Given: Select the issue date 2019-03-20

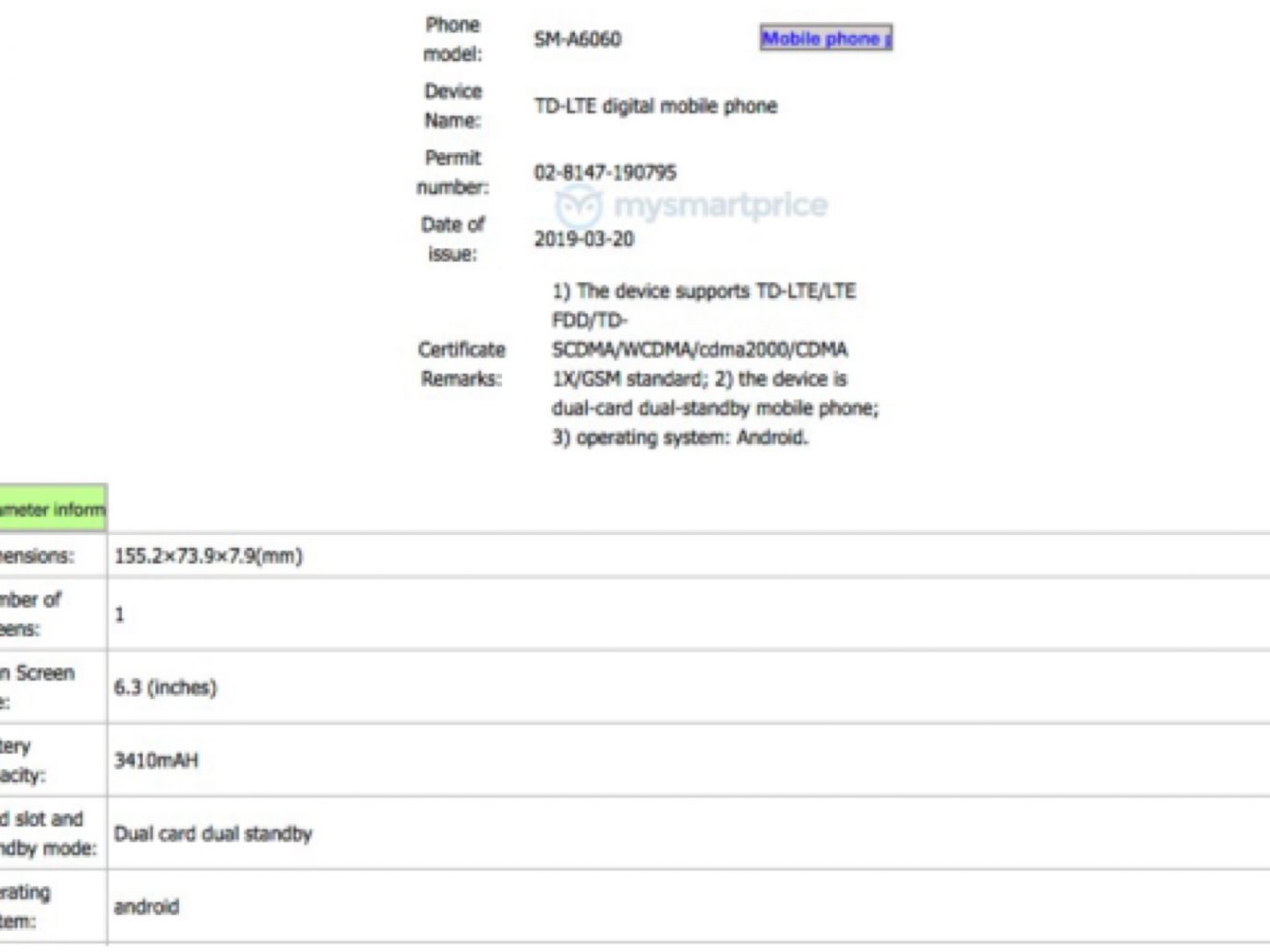Looking at the screenshot, I should (583, 239).
